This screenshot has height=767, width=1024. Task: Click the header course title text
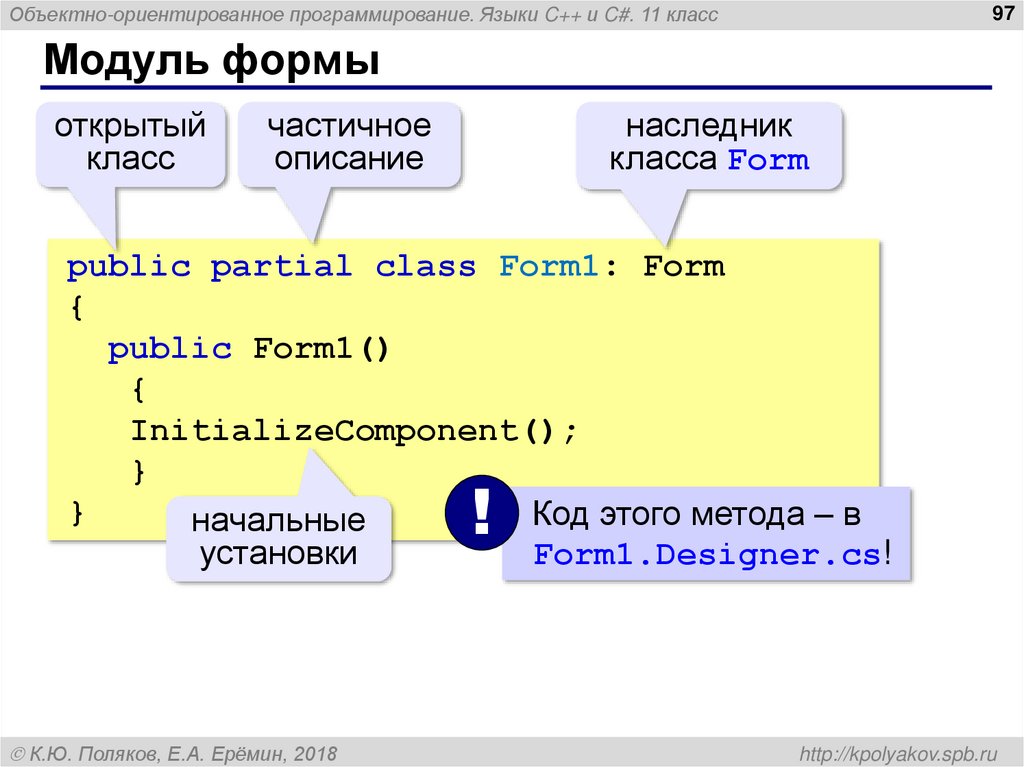(364, 14)
